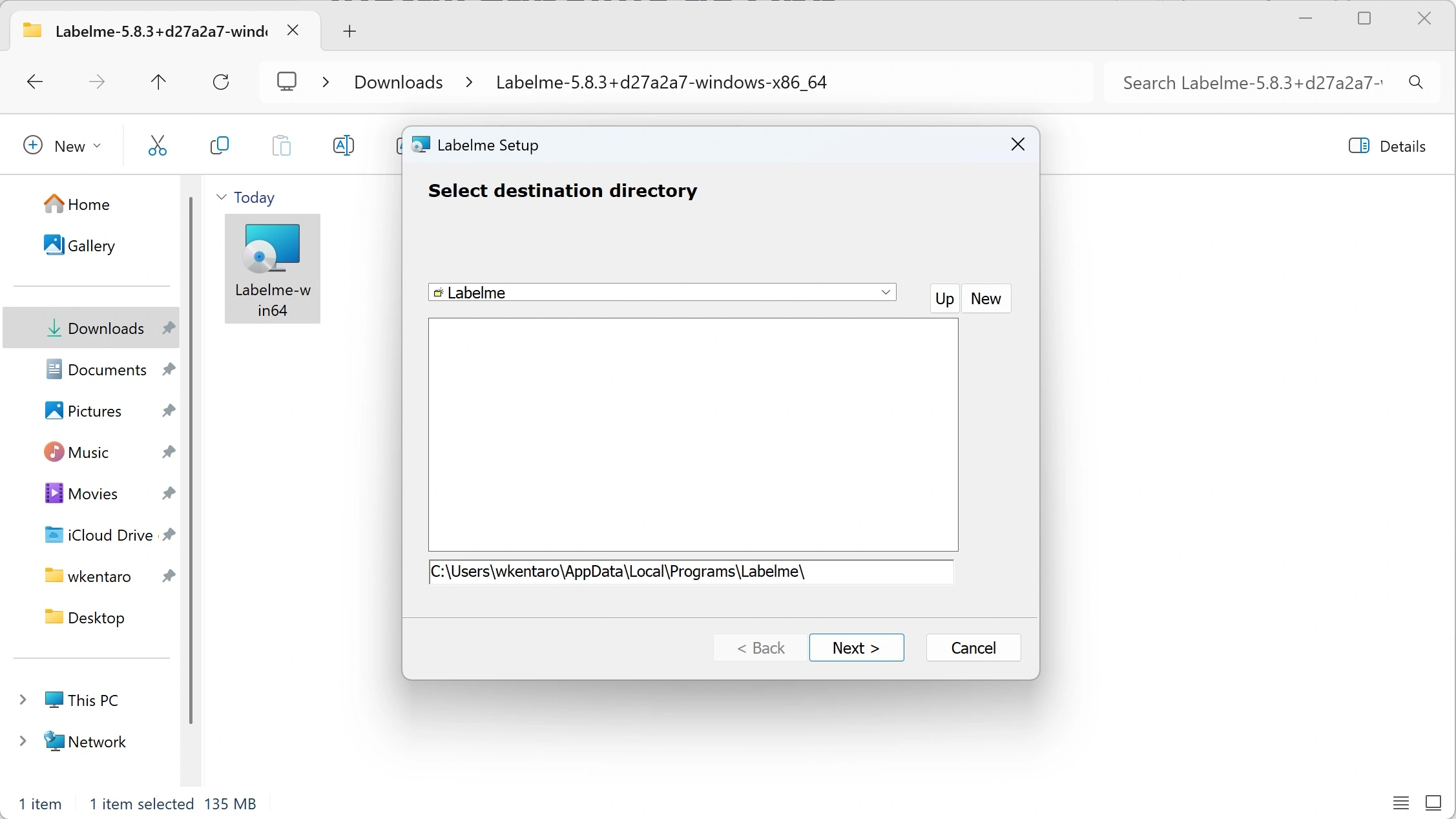The image size is (1456, 819).
Task: Open the Labelme directory dropdown
Action: (662, 293)
